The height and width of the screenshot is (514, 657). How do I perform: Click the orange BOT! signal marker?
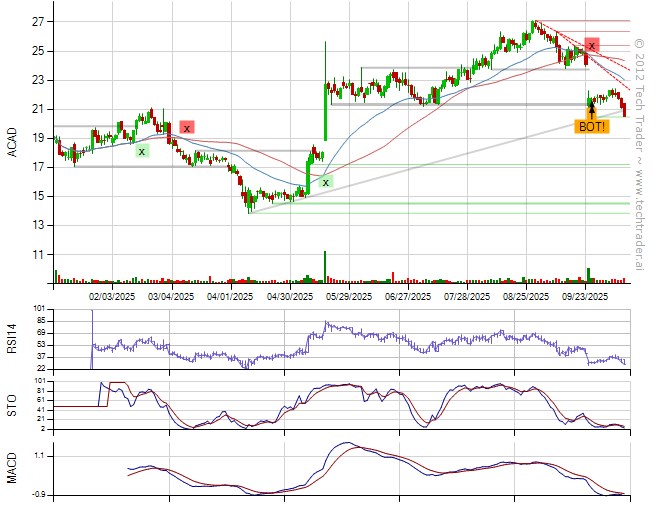[591, 126]
